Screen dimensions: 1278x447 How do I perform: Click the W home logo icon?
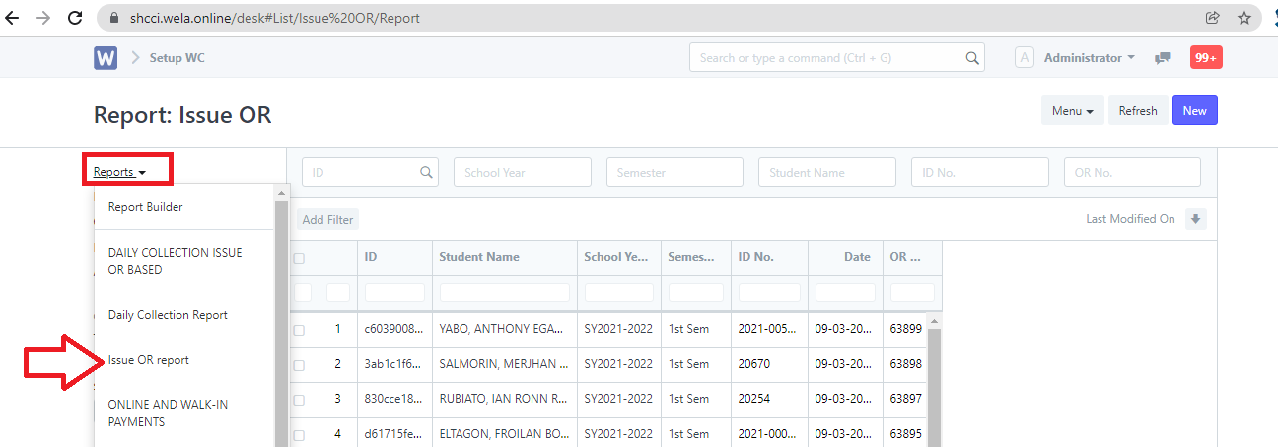tap(106, 58)
